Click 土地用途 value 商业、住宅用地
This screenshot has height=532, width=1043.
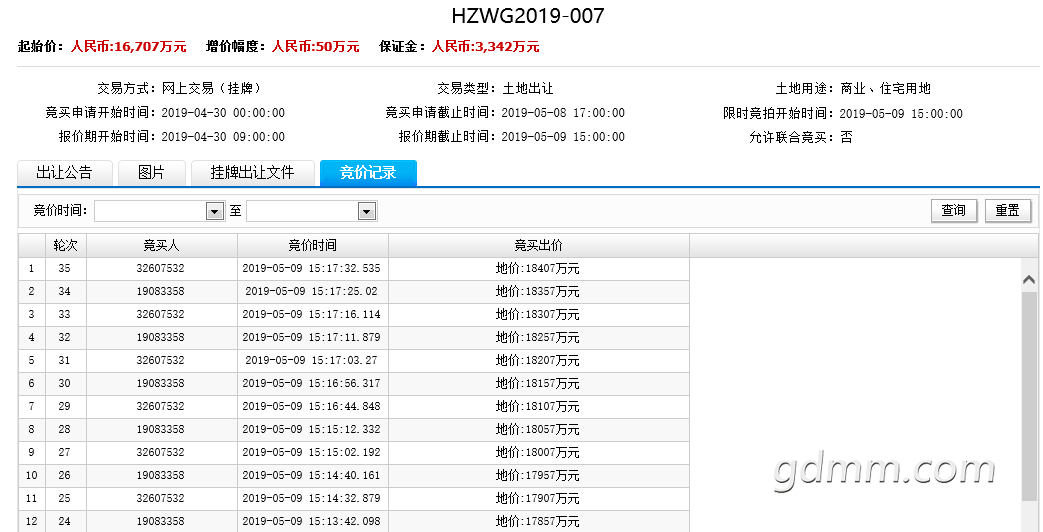click(x=885, y=88)
